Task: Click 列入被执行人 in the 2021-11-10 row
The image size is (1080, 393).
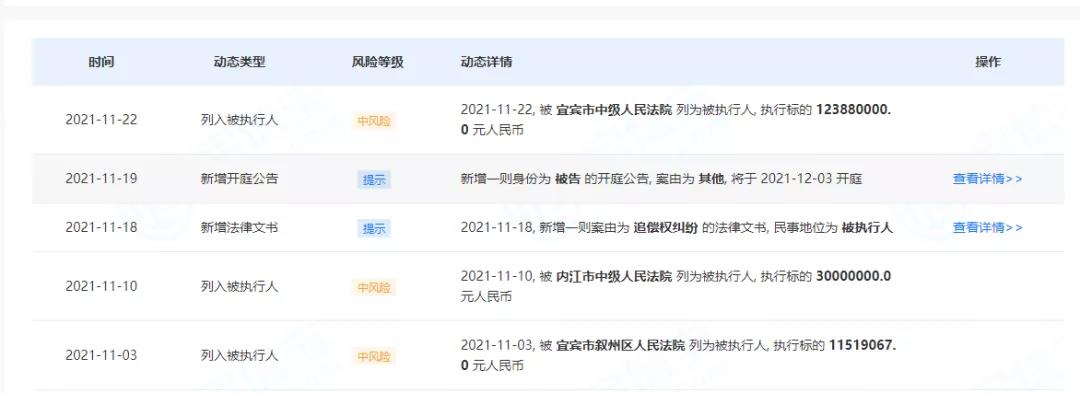Action: (x=239, y=286)
